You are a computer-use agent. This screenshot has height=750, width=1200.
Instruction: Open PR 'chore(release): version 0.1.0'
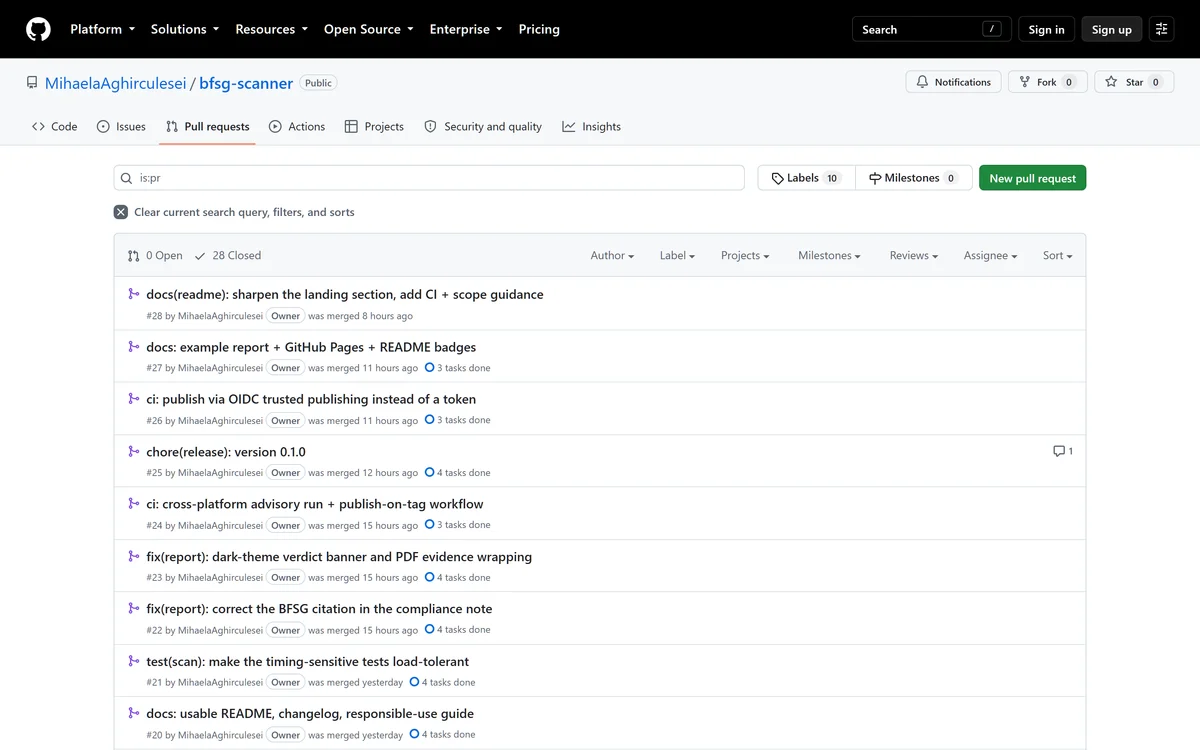tap(226, 451)
